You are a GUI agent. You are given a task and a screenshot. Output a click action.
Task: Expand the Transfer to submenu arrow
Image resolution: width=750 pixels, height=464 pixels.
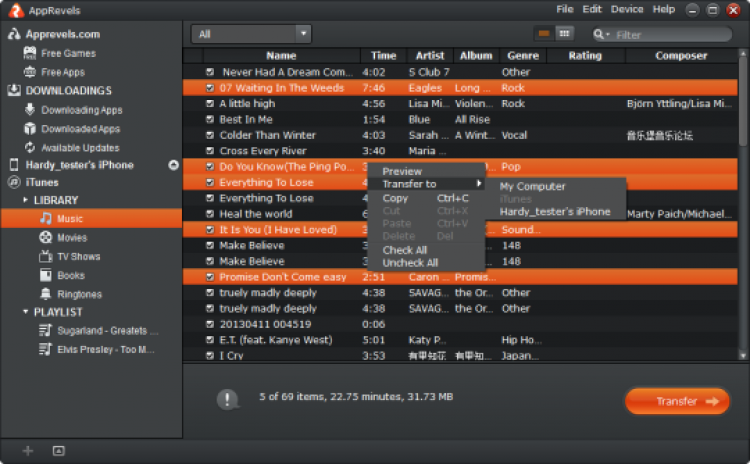[x=478, y=184]
